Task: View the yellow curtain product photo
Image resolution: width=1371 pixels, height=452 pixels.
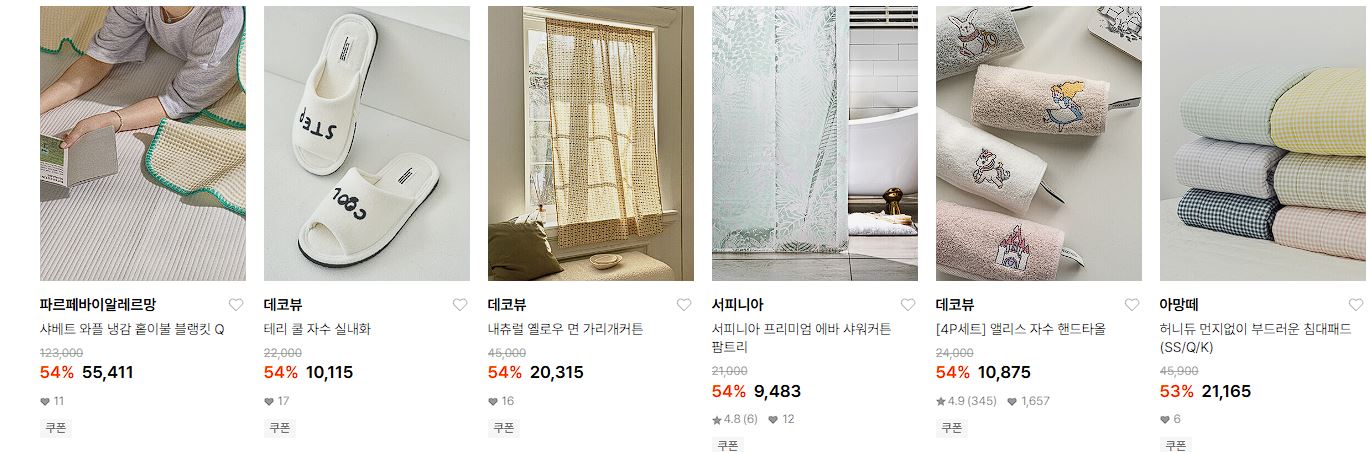Action: 591,143
